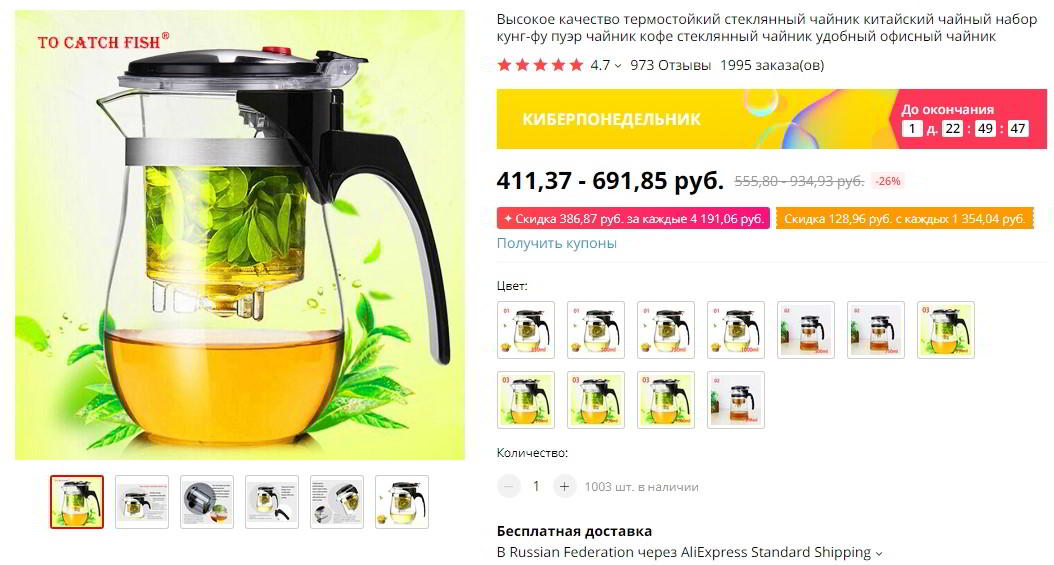Open the Получить купоны link
Image resolution: width=1054 pixels, height=565 pixels.
click(x=557, y=243)
